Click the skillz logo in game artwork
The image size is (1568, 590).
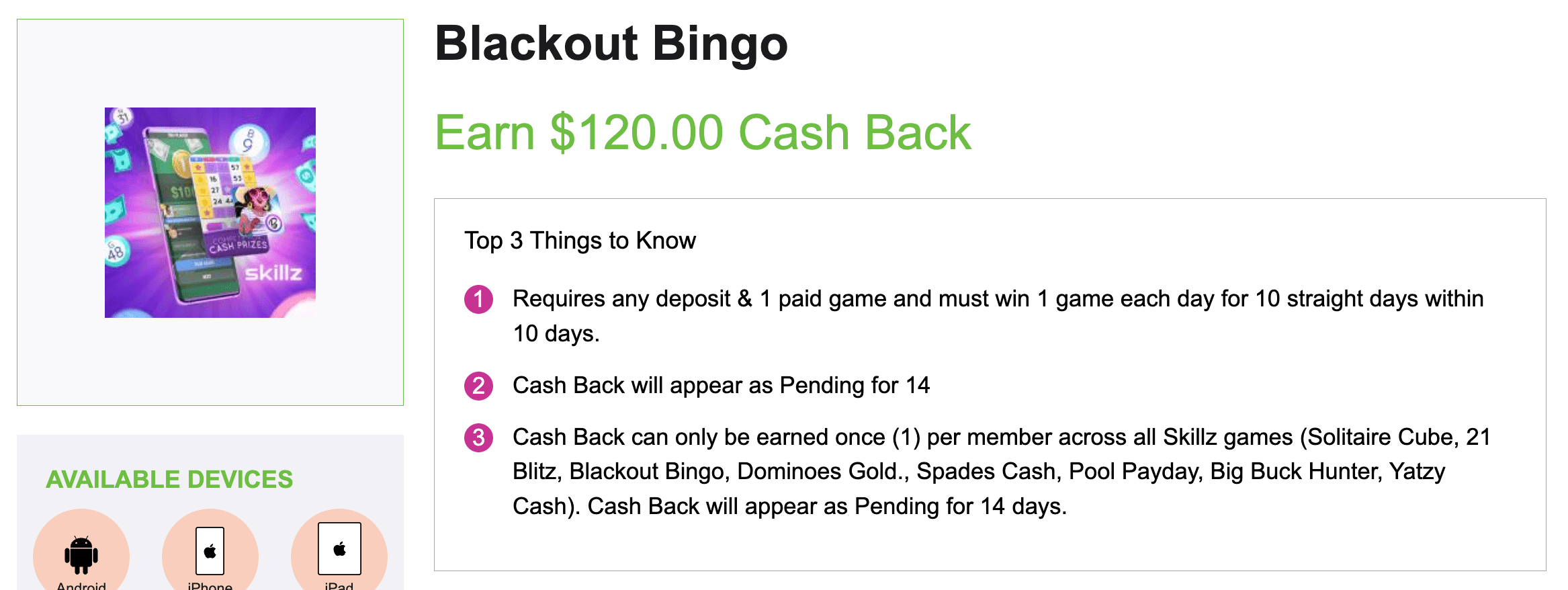[x=273, y=273]
